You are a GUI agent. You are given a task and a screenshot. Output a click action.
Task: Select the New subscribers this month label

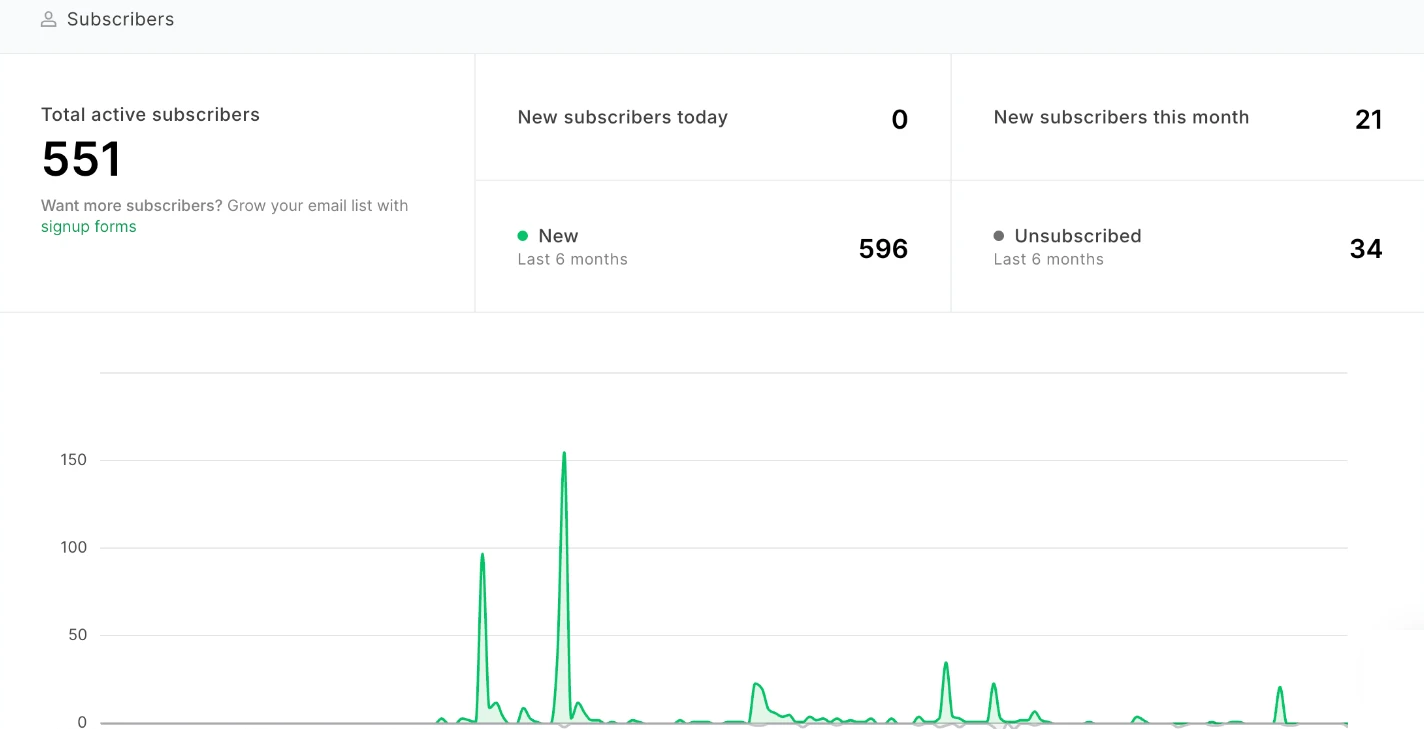click(x=1121, y=117)
